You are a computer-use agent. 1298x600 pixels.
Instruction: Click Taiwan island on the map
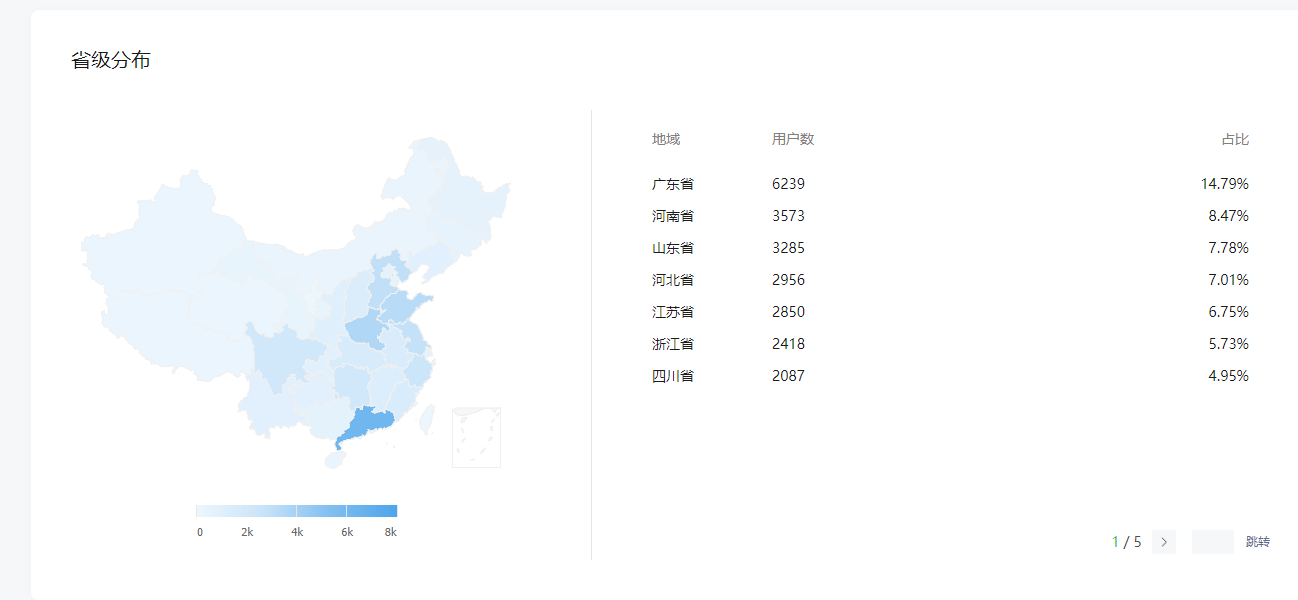point(425,418)
